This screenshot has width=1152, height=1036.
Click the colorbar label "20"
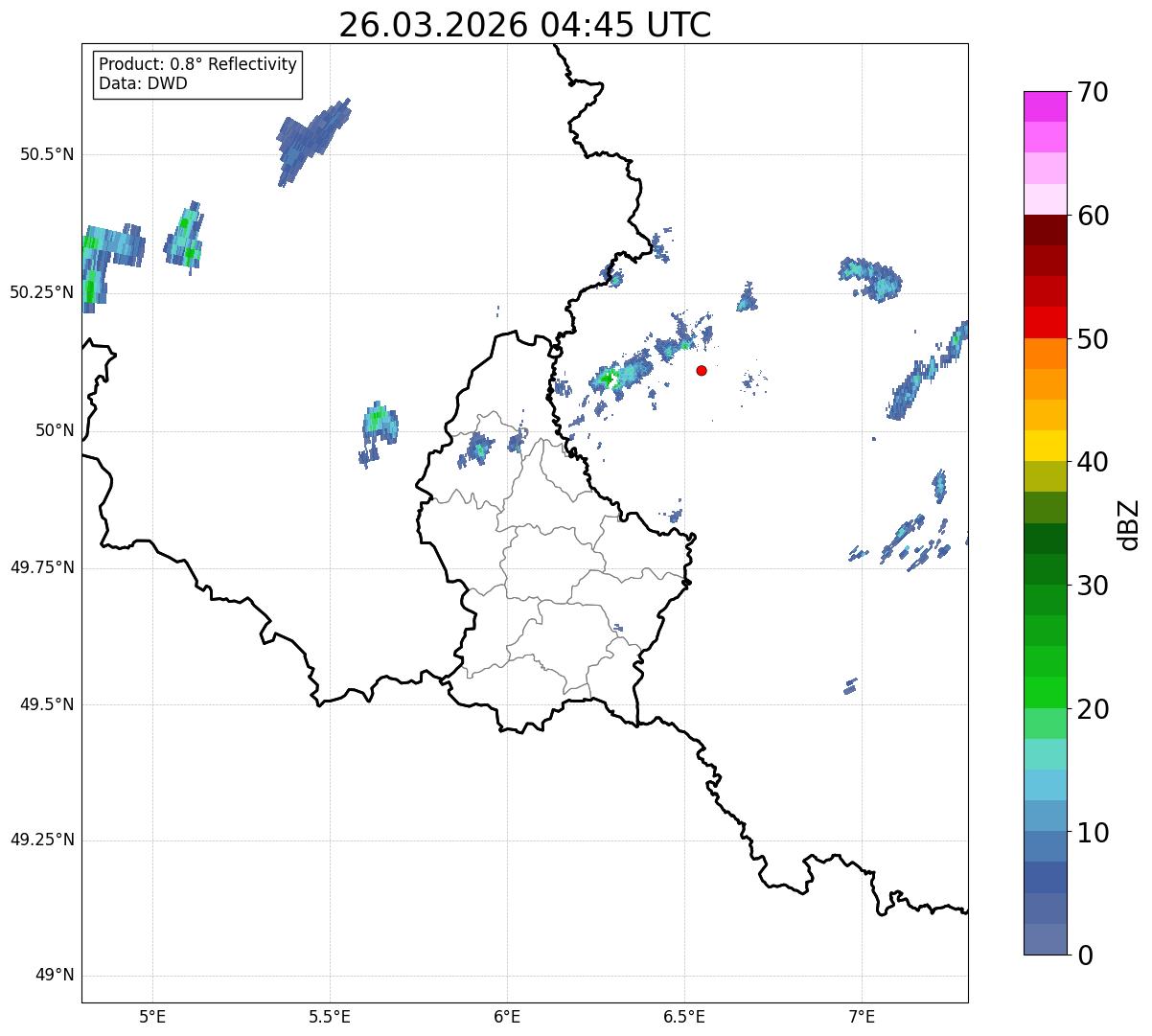tap(1094, 709)
